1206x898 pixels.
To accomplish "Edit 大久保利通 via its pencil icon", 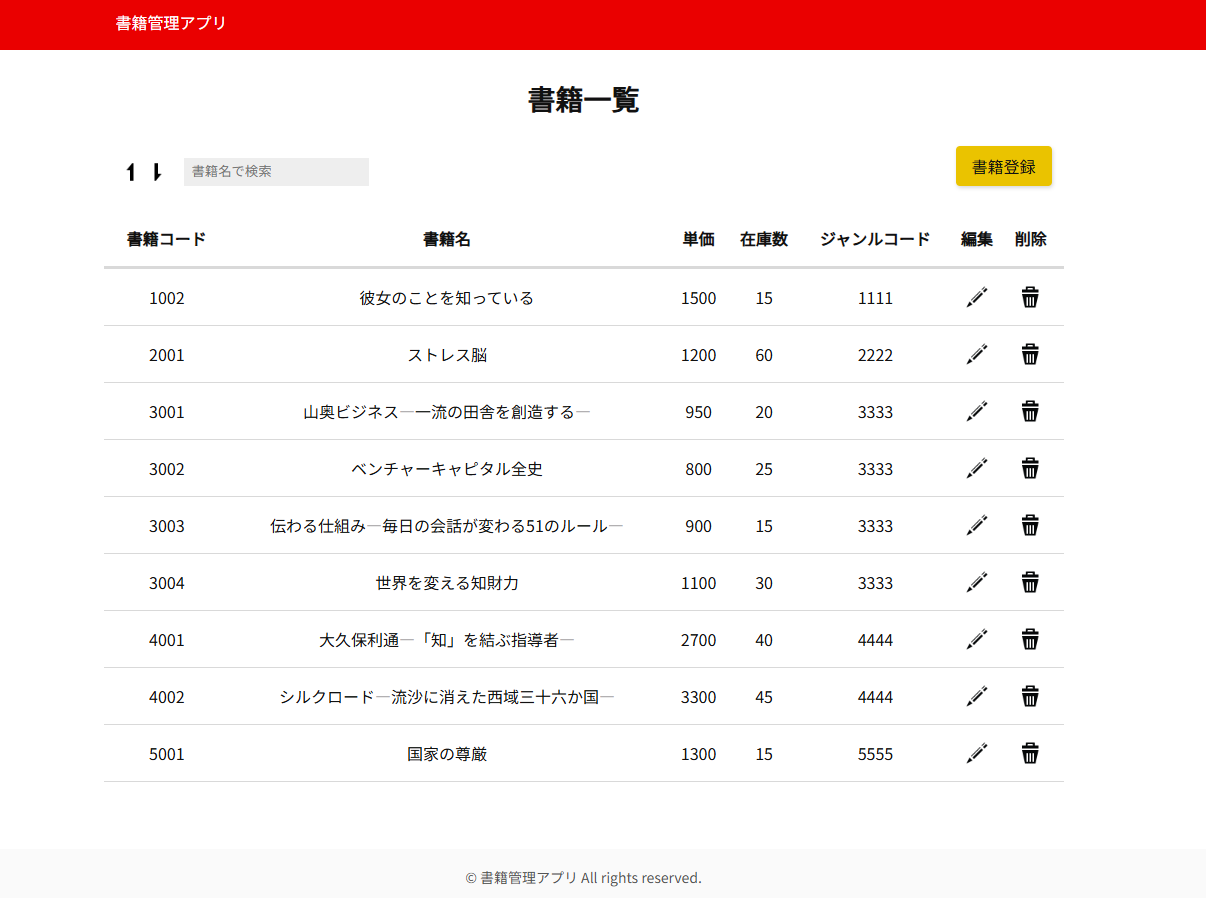I will coord(977,639).
